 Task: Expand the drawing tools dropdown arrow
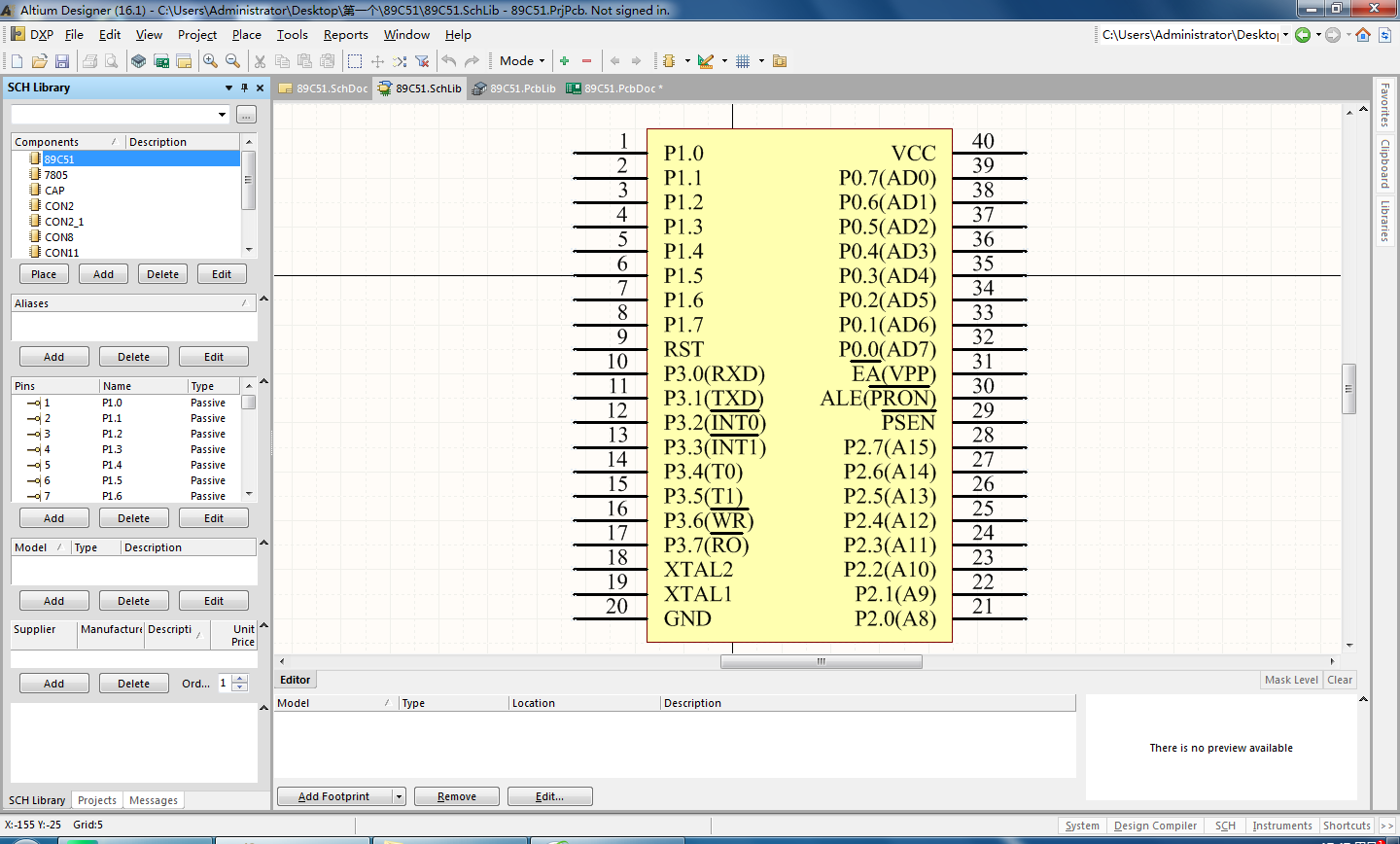click(x=724, y=61)
